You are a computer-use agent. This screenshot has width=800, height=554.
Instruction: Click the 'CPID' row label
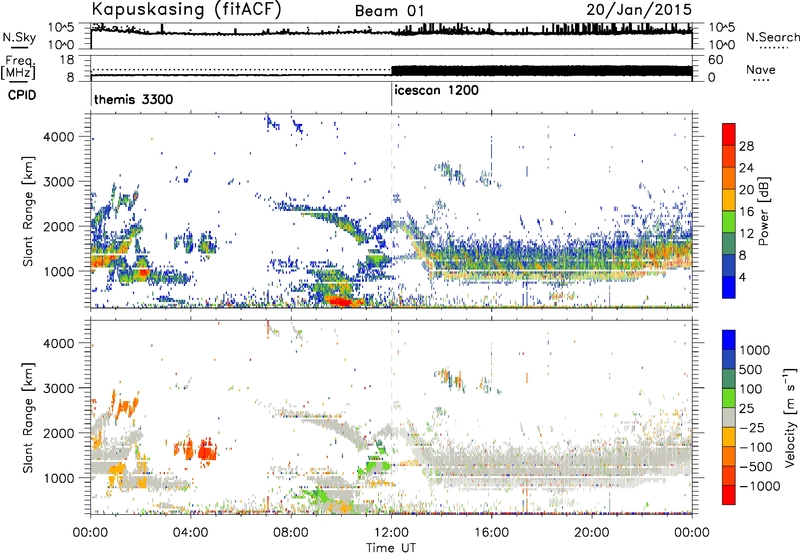(x=21, y=95)
